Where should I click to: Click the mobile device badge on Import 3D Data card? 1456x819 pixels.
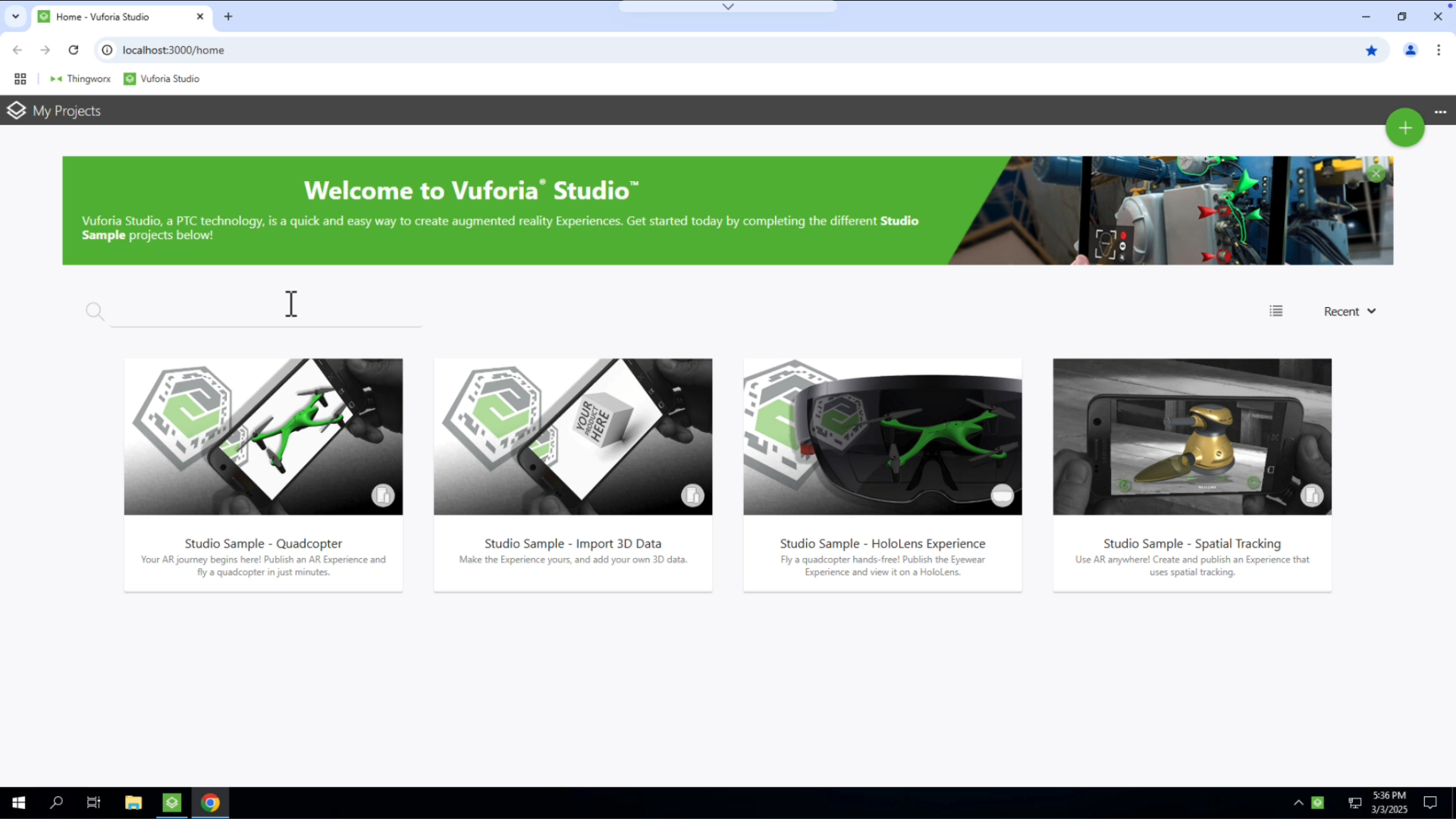tap(692, 496)
